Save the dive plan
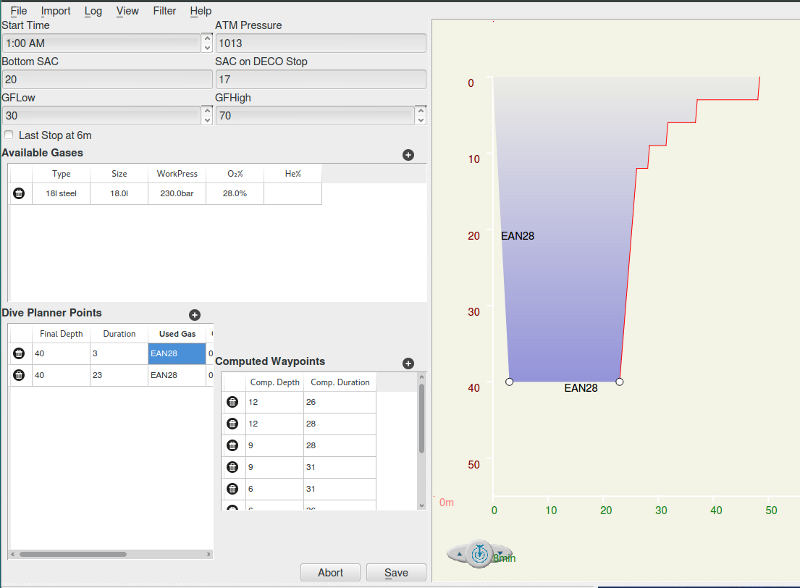 395,573
